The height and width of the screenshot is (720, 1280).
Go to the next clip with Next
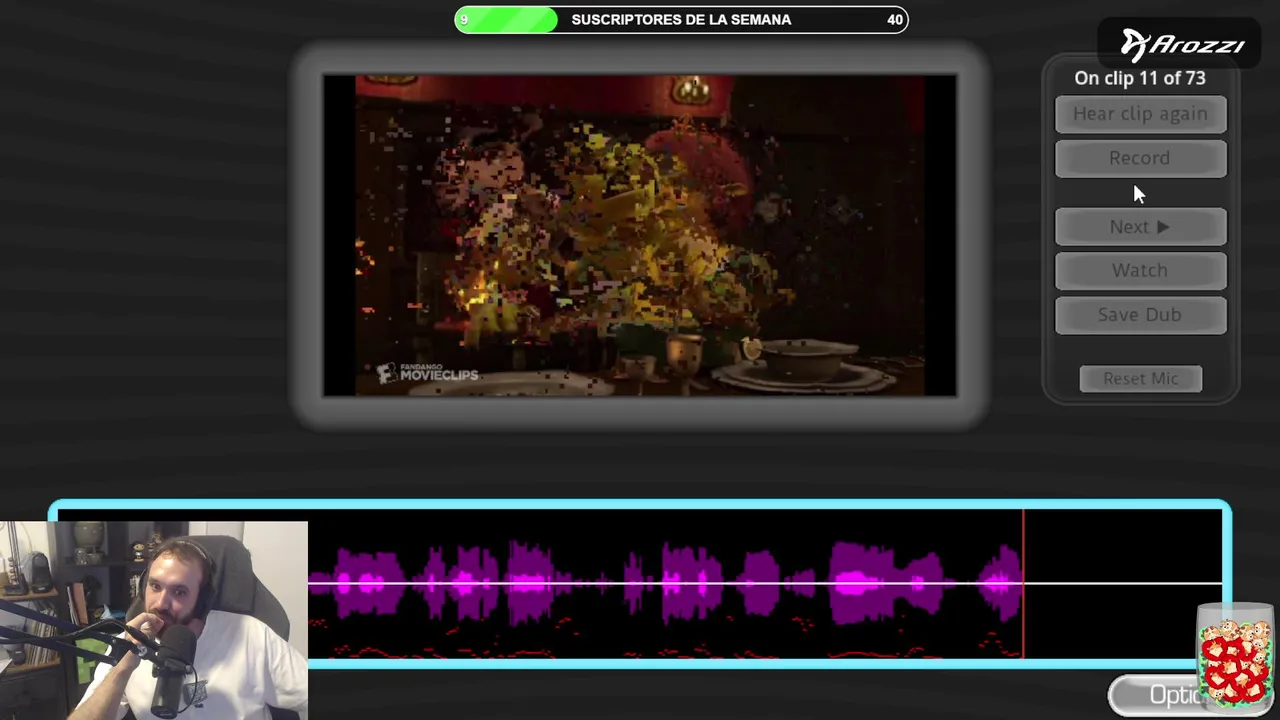tap(1140, 227)
